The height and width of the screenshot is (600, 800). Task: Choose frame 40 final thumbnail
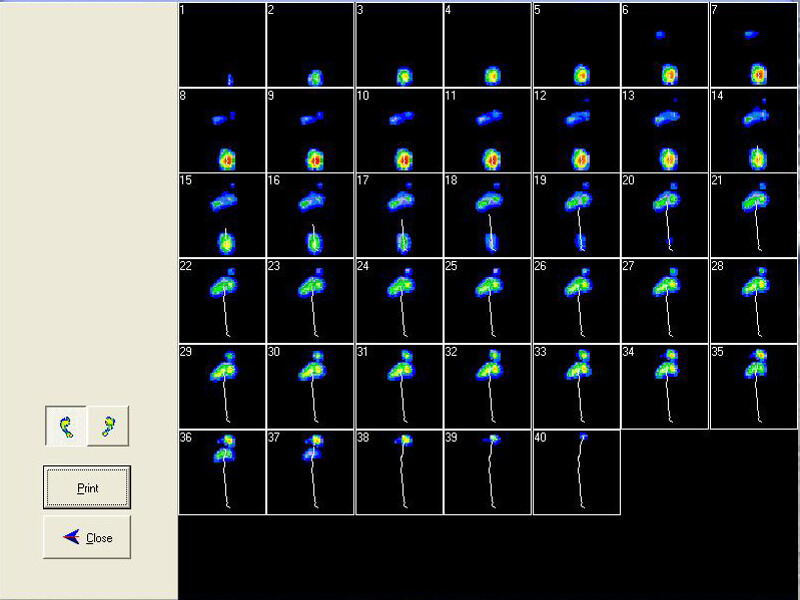(577, 472)
